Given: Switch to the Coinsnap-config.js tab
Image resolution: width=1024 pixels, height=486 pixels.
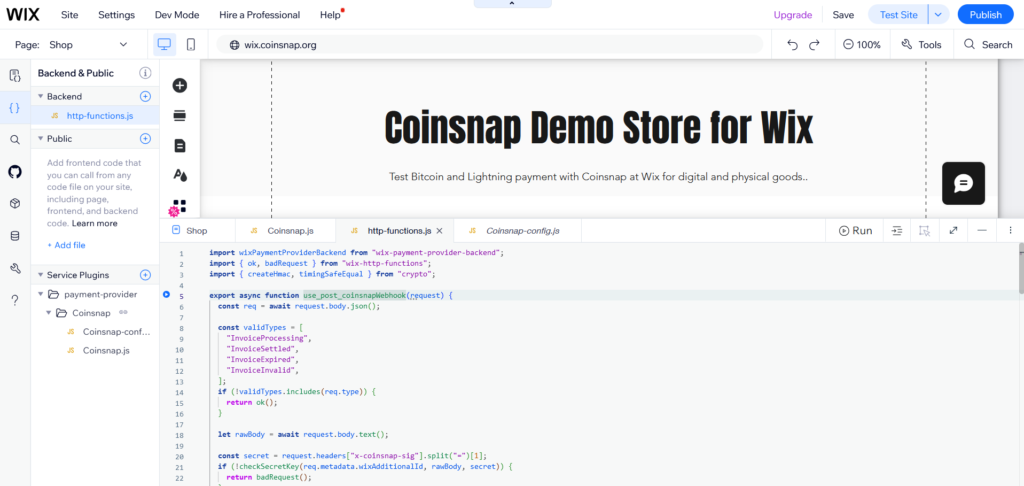Looking at the screenshot, I should (x=521, y=231).
